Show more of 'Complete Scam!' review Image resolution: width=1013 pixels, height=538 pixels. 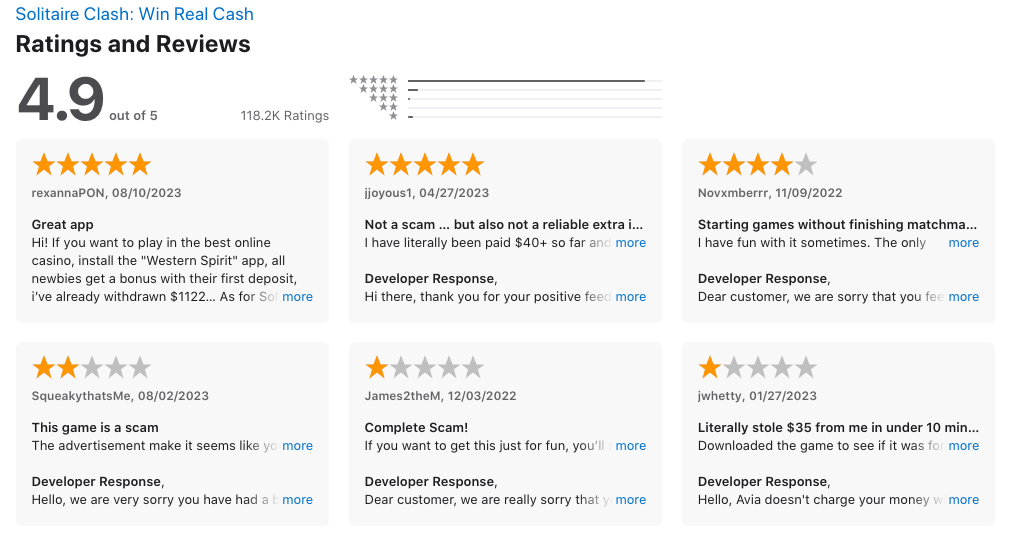[631, 446]
